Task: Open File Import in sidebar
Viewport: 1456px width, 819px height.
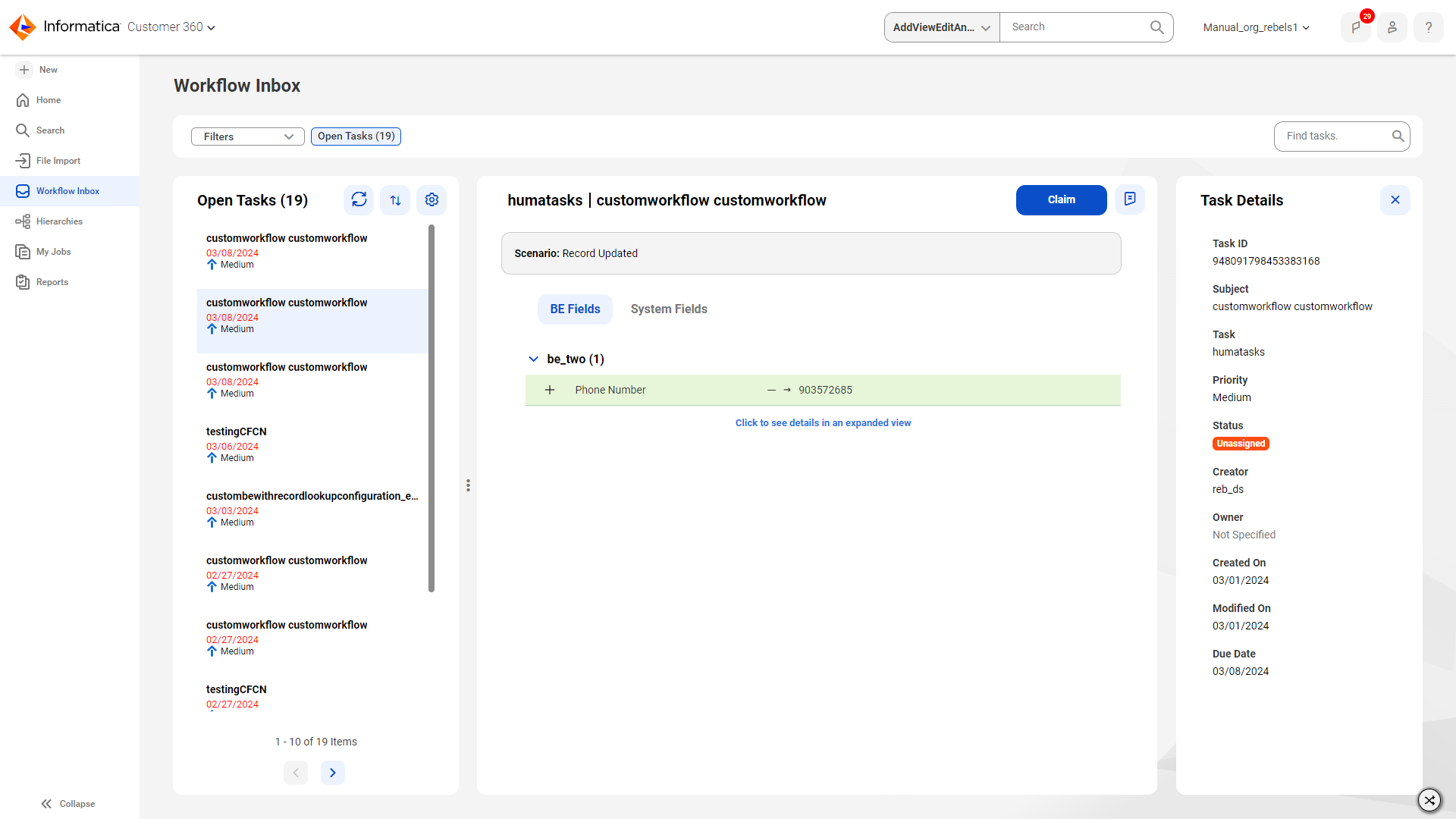Action: (x=70, y=161)
